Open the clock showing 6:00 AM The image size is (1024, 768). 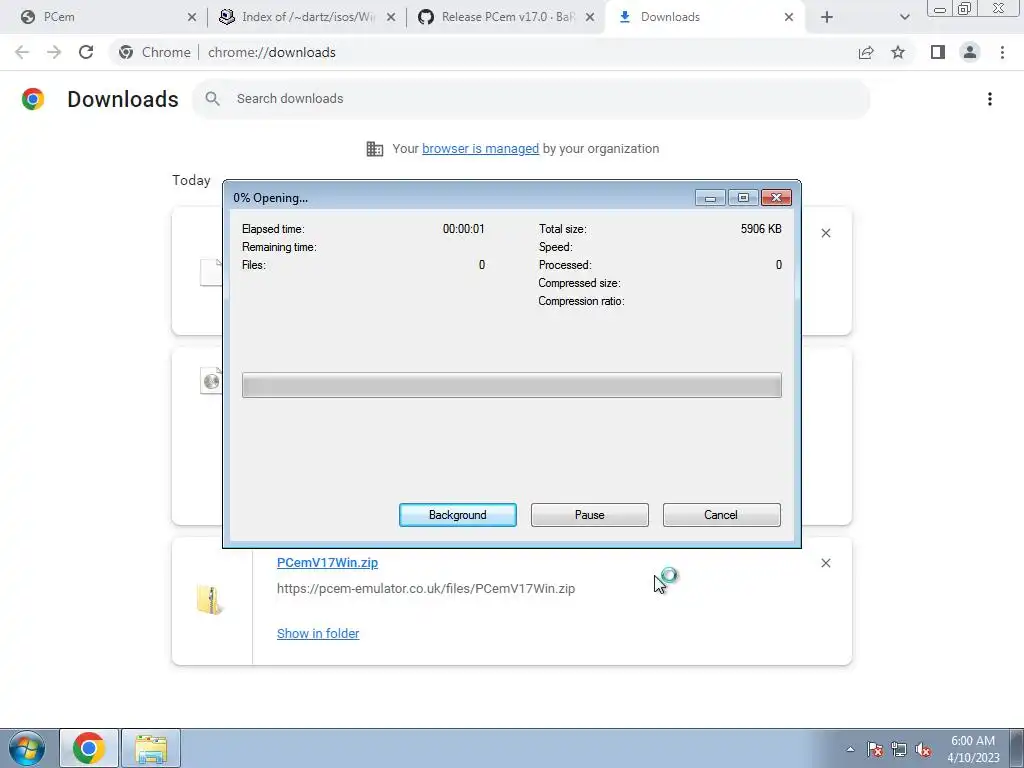[973, 748]
